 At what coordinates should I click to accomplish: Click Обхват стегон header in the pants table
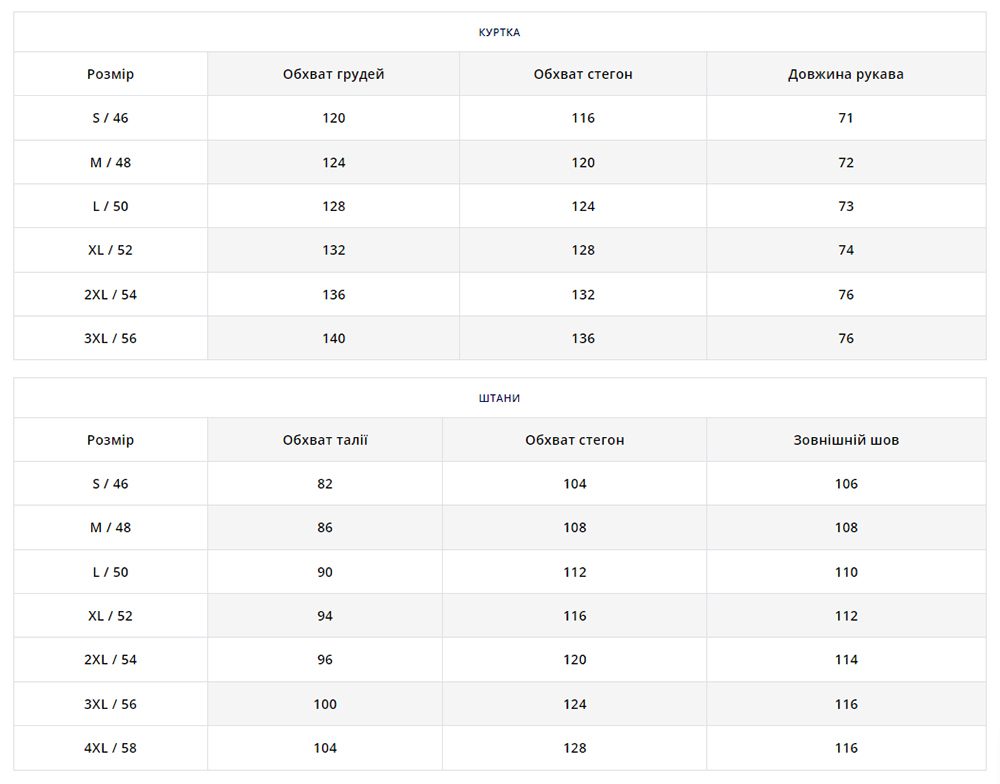(x=574, y=440)
